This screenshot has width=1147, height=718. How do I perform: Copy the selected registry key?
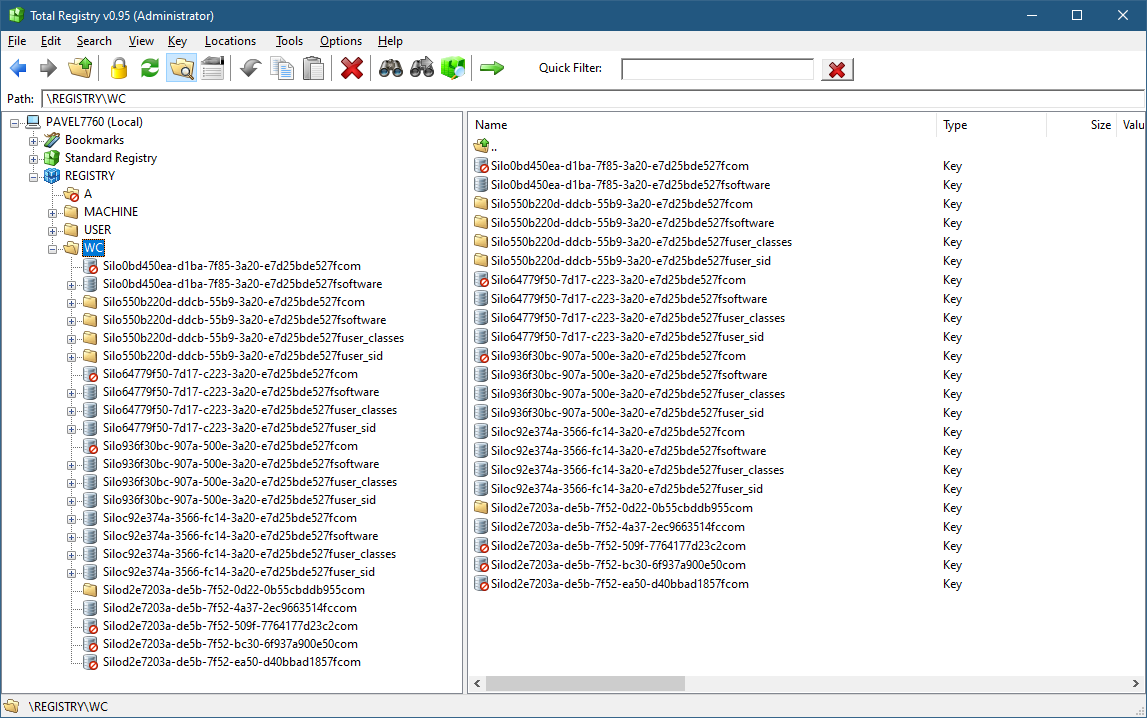tap(281, 68)
